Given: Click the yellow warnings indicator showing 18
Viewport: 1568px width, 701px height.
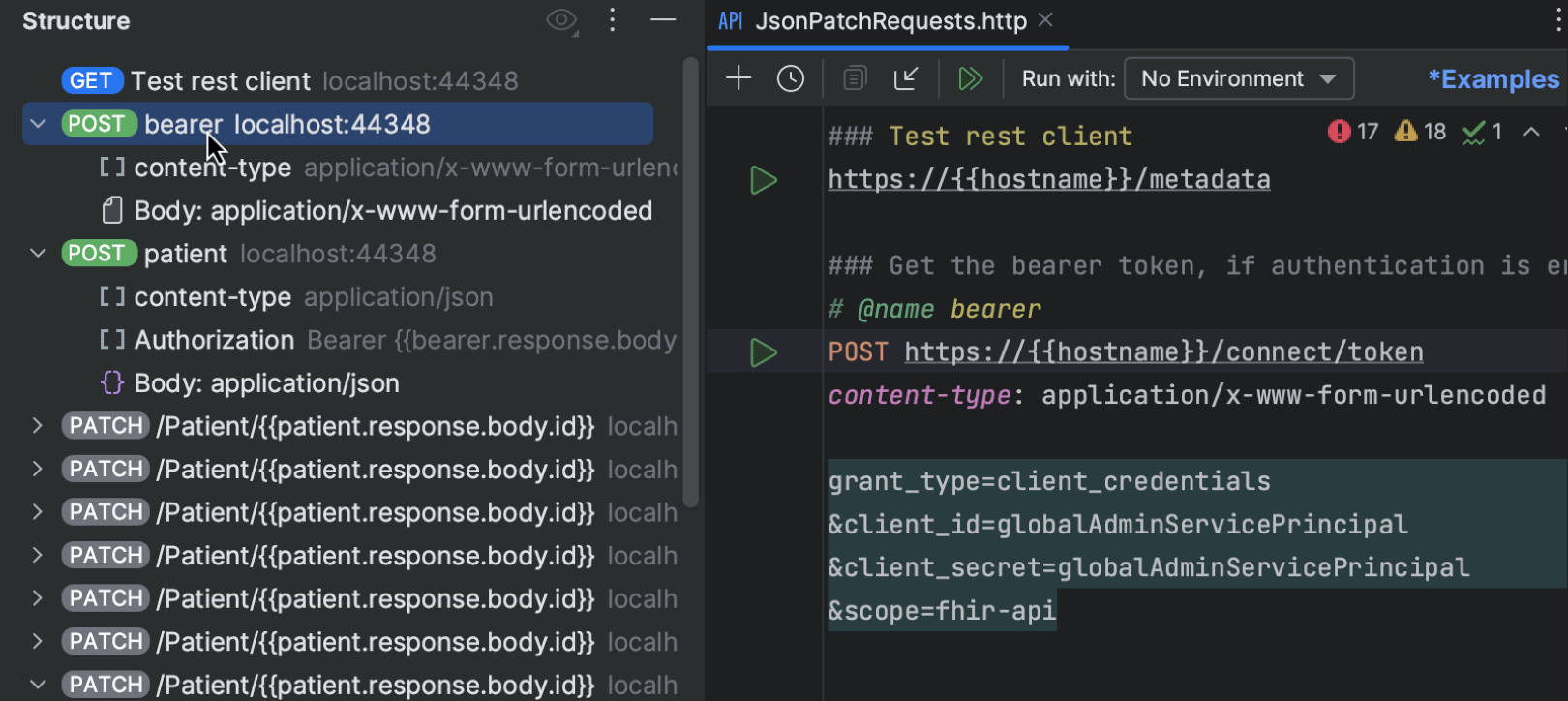Looking at the screenshot, I should (1419, 132).
